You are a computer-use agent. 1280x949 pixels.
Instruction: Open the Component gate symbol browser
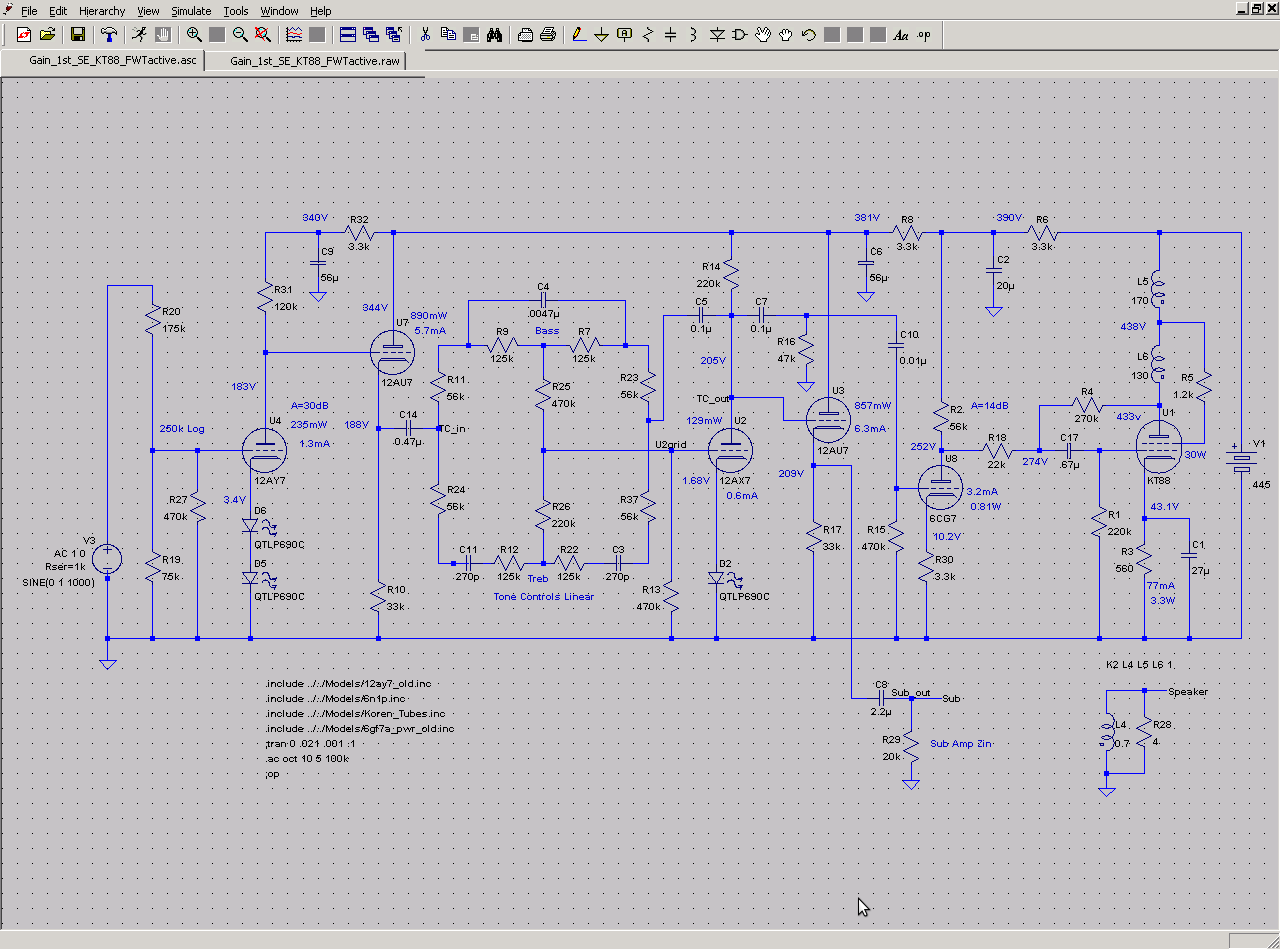740,35
